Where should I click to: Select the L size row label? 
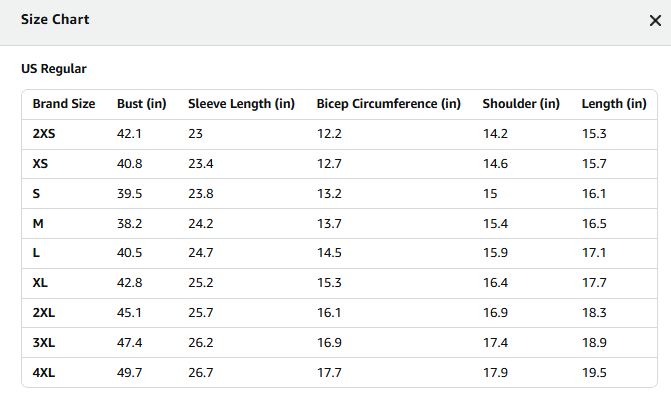(x=36, y=253)
